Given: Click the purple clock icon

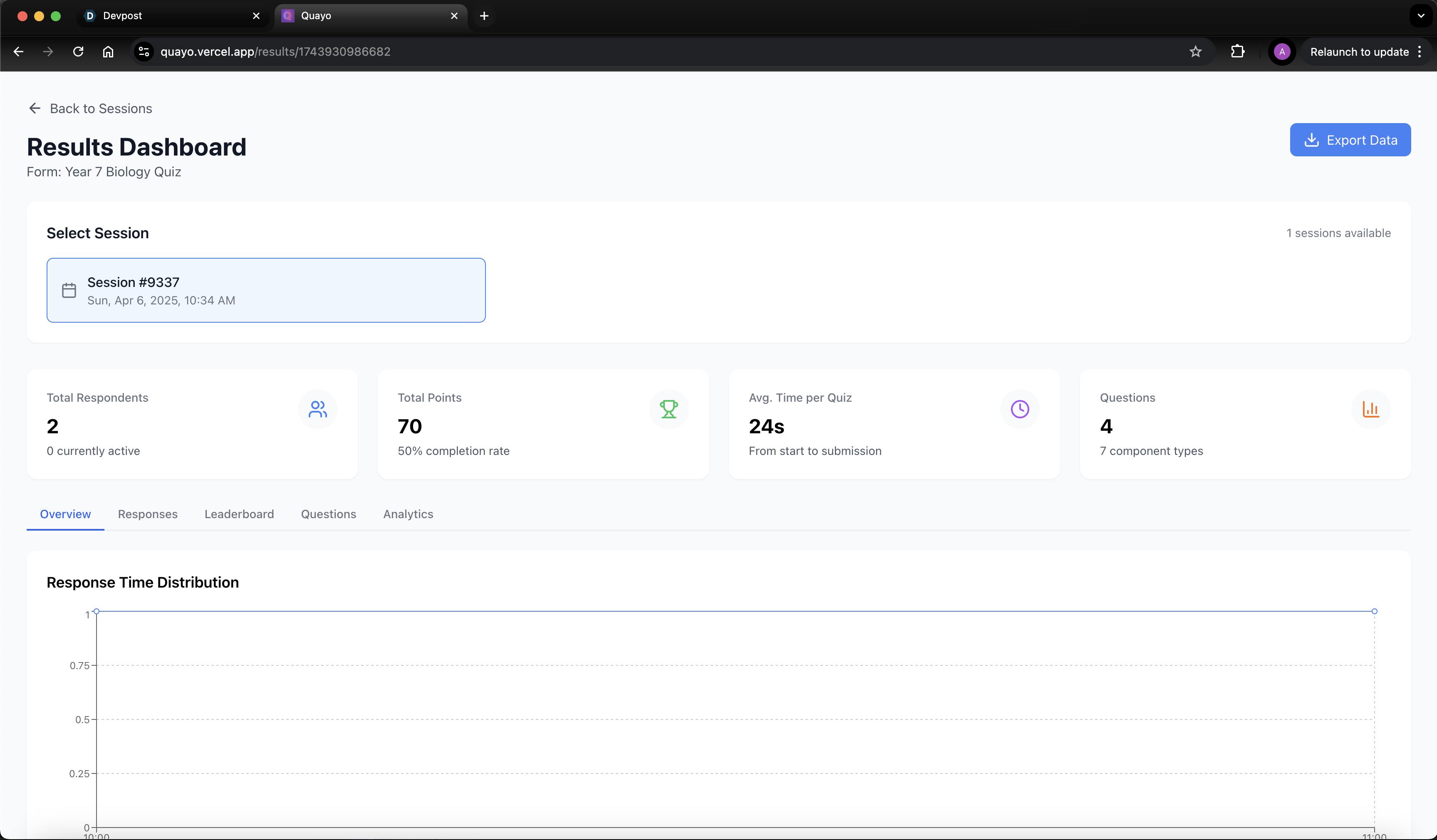Looking at the screenshot, I should 1020,409.
